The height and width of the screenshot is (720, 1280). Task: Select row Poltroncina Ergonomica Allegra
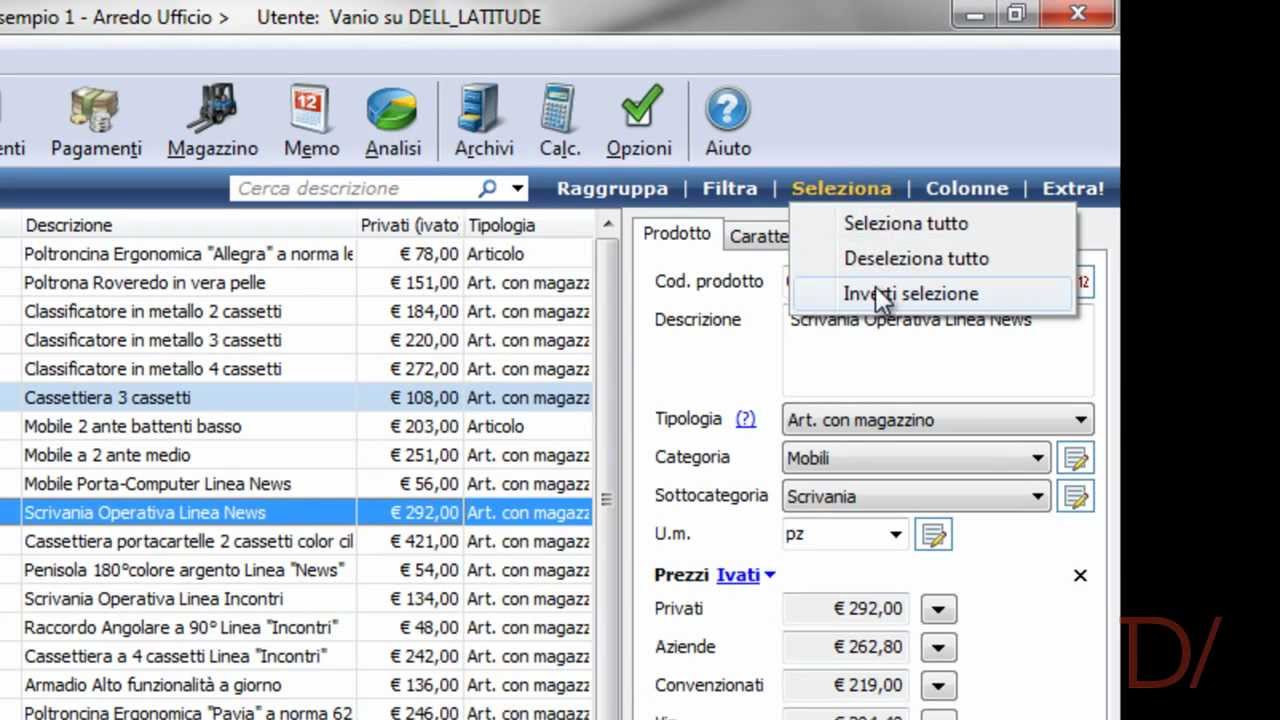click(296, 254)
